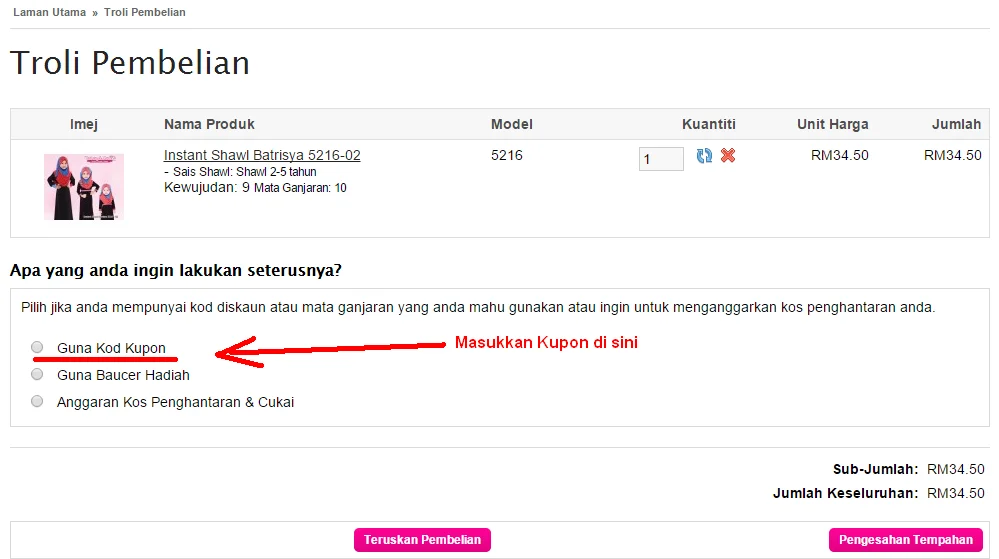The image size is (999, 559).
Task: Remove item with the red X icon
Action: point(728,155)
